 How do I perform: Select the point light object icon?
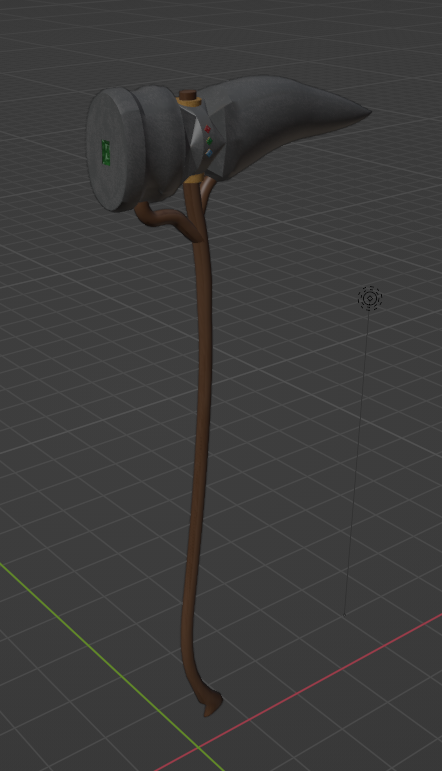tap(370, 298)
